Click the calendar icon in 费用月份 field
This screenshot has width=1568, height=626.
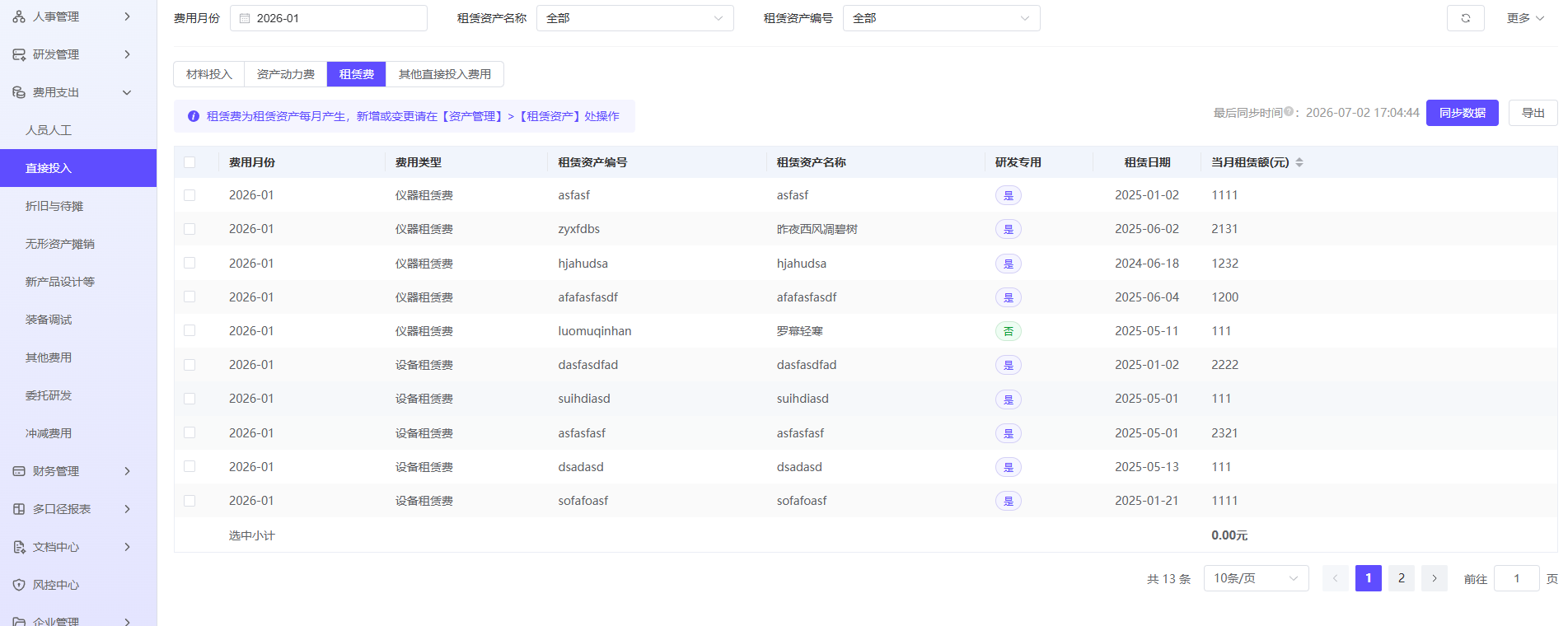coord(245,18)
